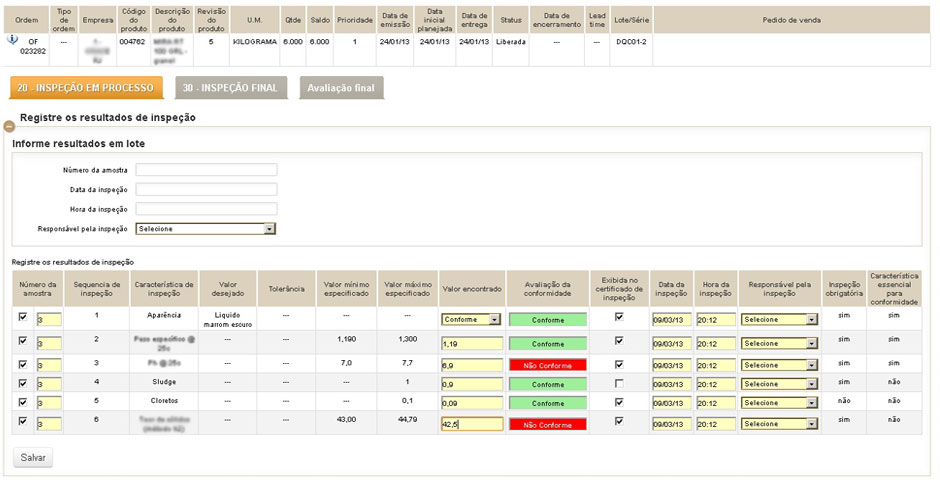Uncheck sample checkbox in Cloretos row
This screenshot has width=940, height=480.
tap(23, 402)
